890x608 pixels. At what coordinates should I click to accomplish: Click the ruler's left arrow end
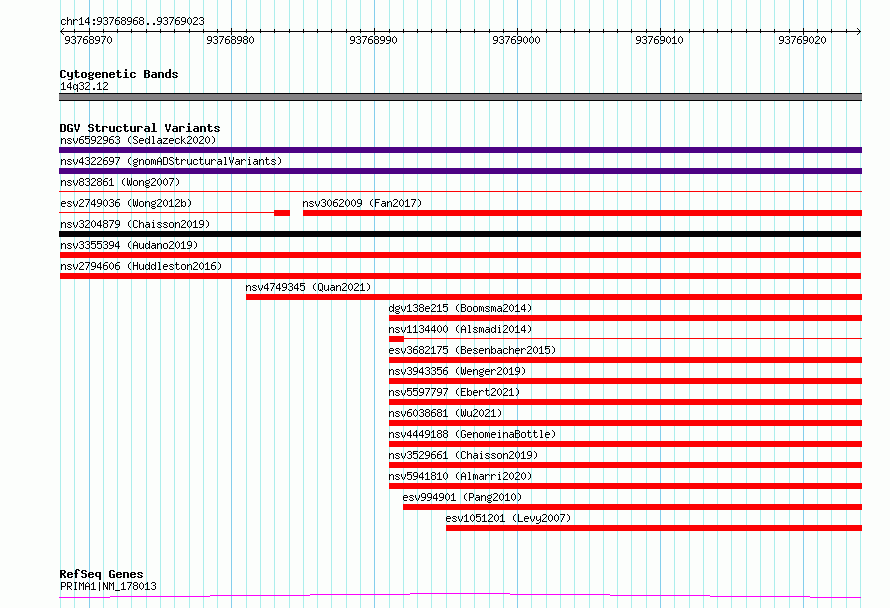point(62,31)
